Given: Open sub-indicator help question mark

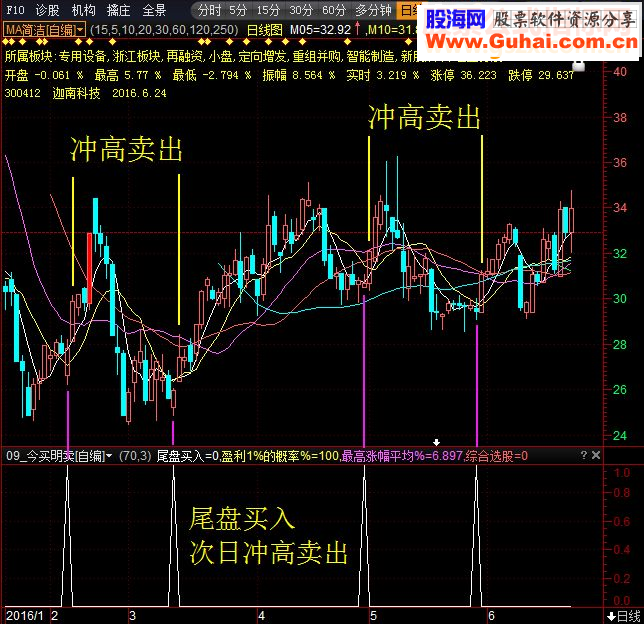Looking at the screenshot, I should tap(584, 455).
